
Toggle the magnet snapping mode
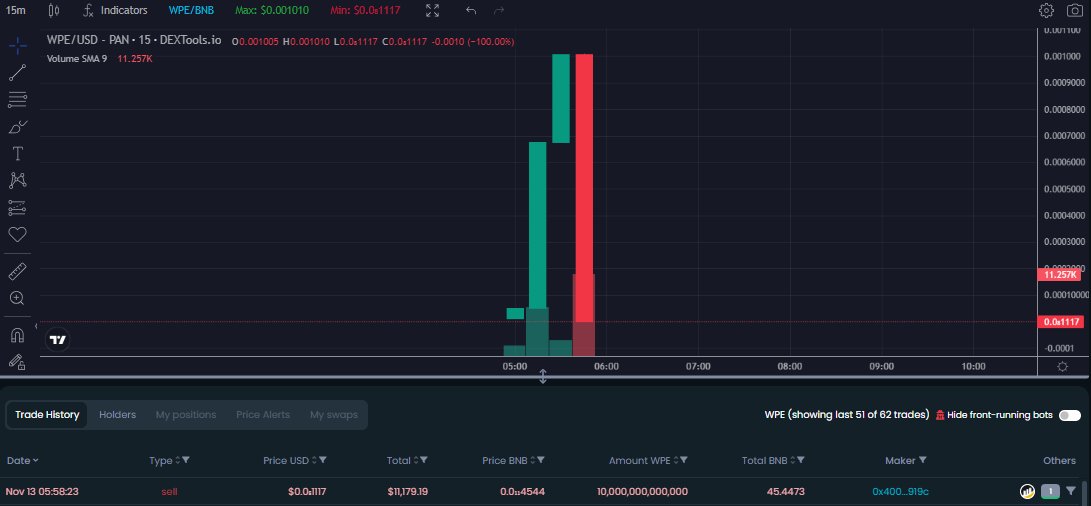[x=17, y=335]
